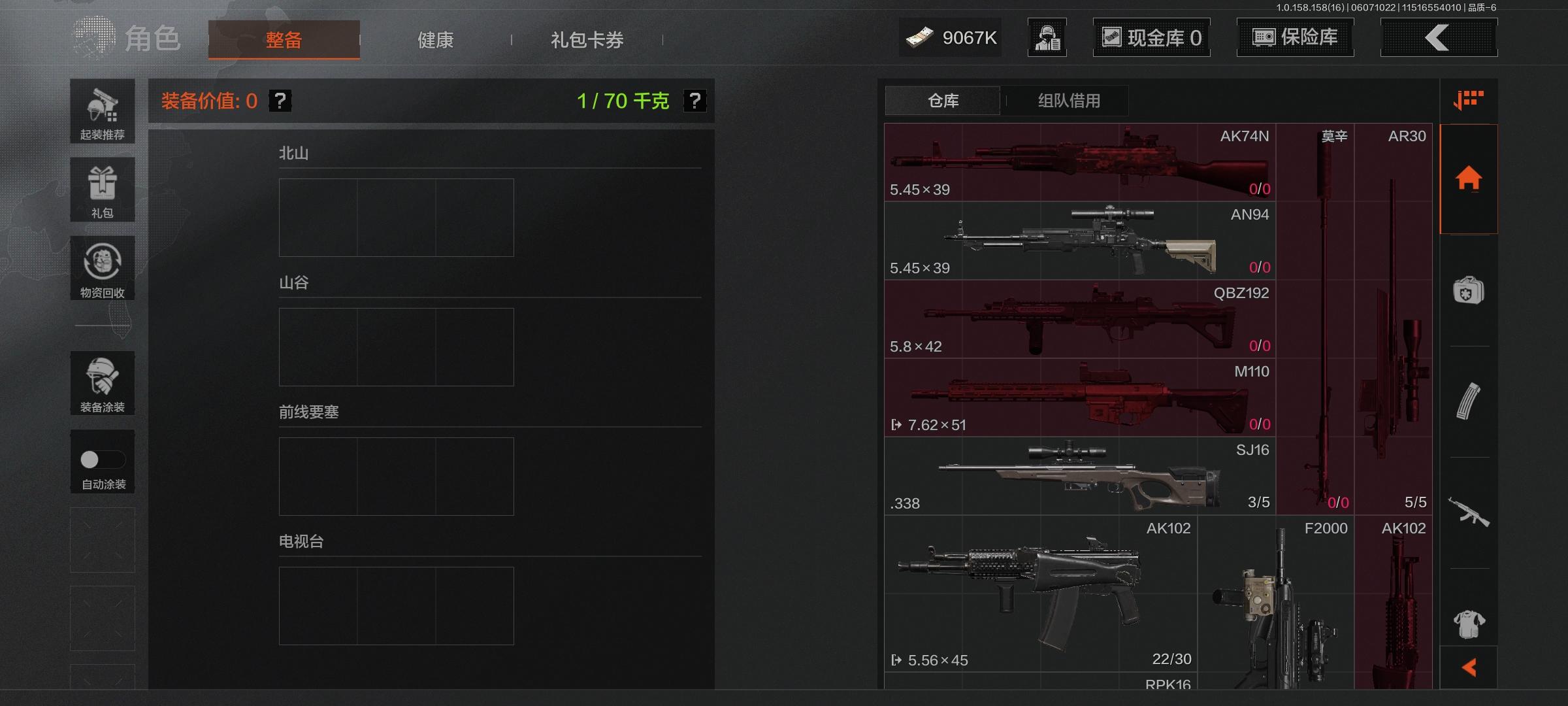The height and width of the screenshot is (706, 1568).
Task: Open 物资回收 supply recycling icon
Action: [x=103, y=268]
